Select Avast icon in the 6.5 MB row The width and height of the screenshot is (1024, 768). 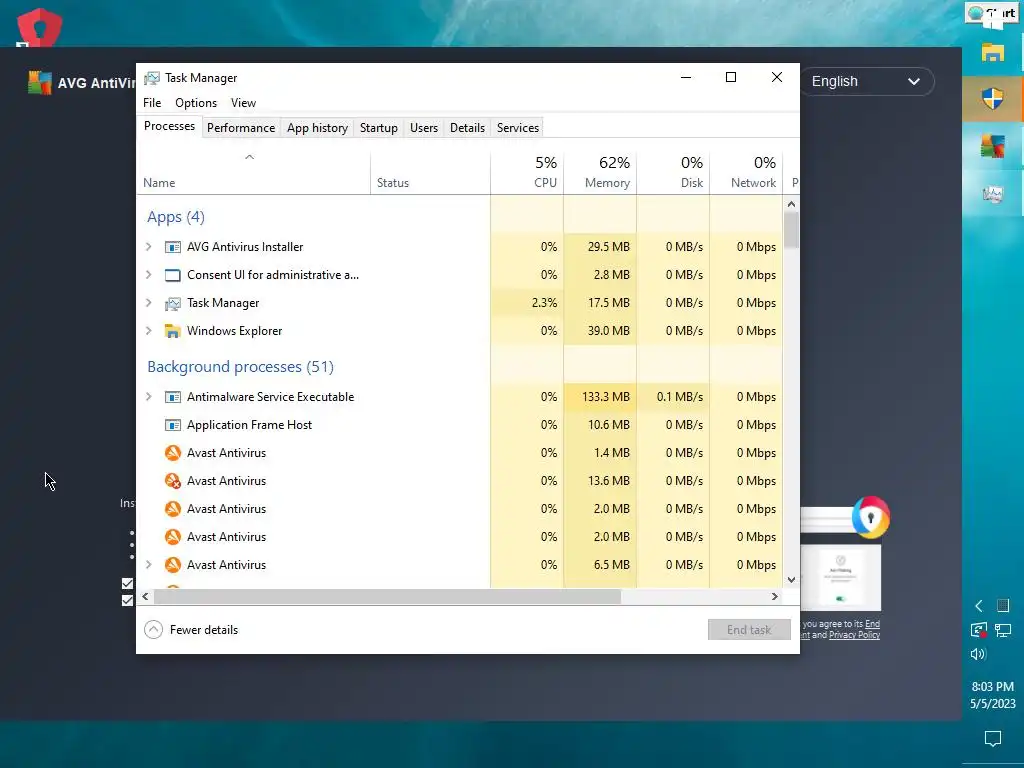172,565
